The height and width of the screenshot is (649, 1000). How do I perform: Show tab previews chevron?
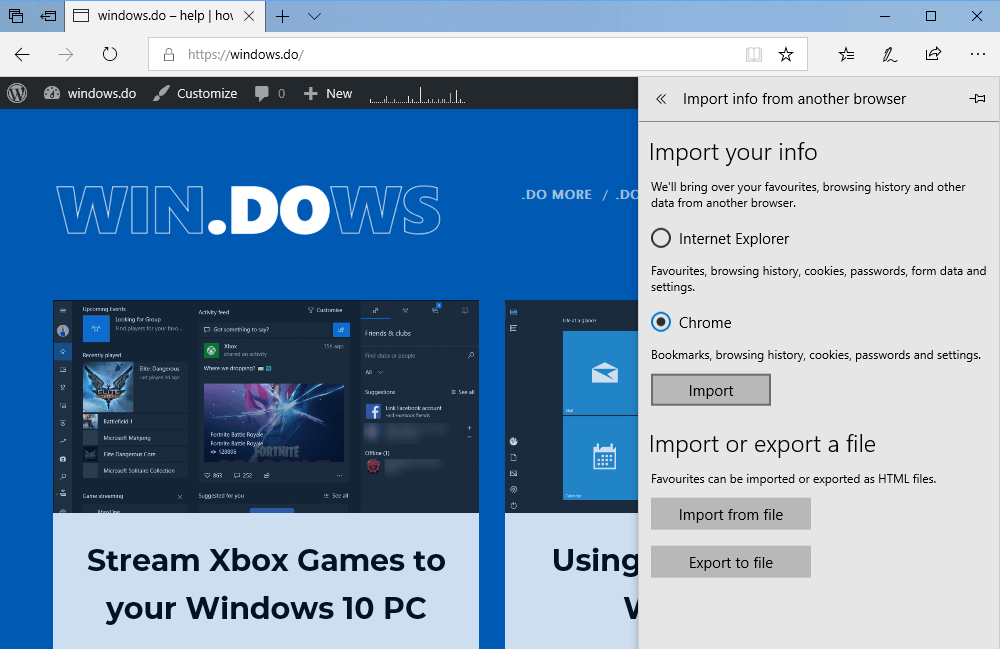314,17
